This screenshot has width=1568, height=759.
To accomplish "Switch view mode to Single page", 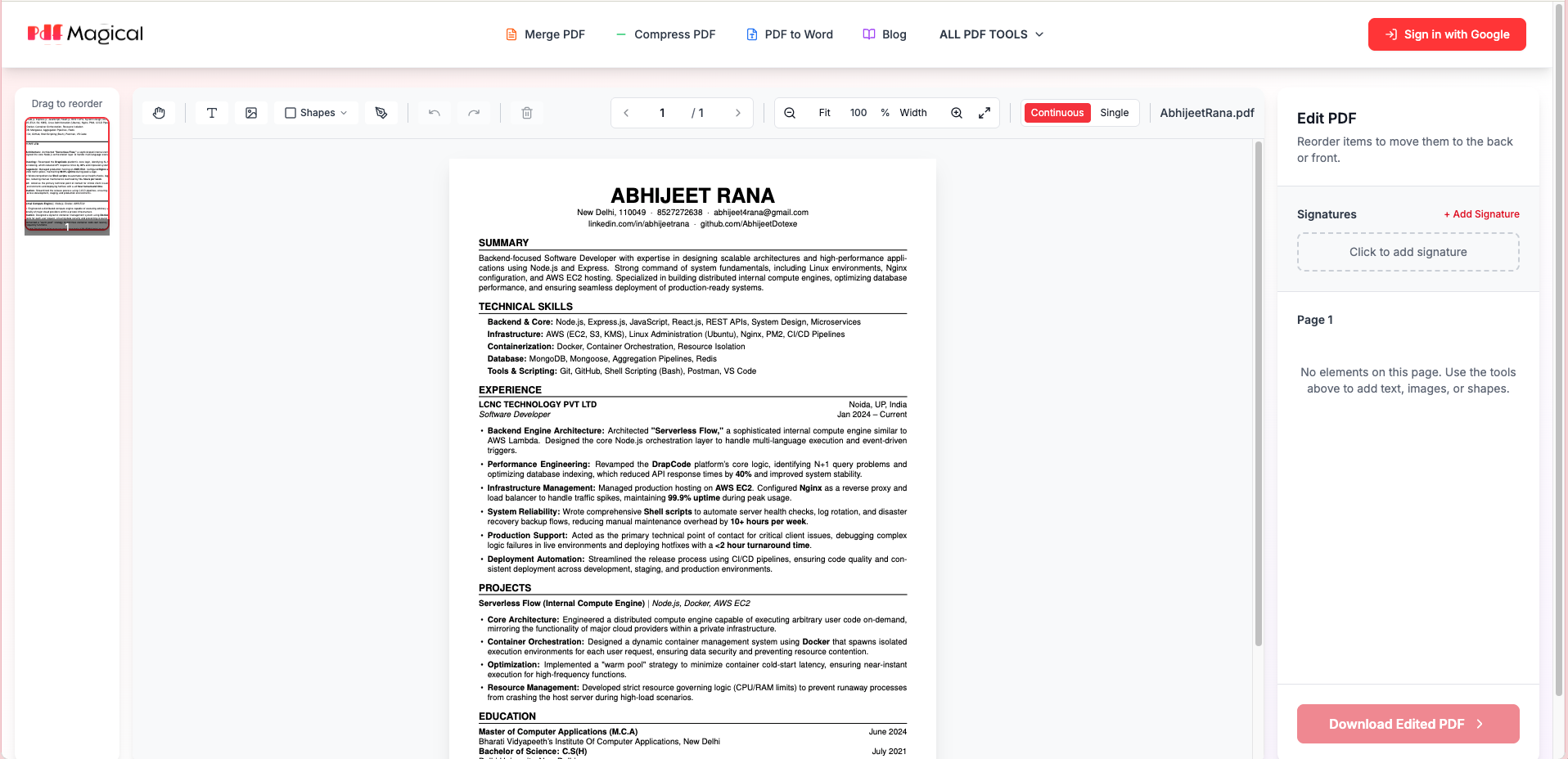I will point(1115,112).
